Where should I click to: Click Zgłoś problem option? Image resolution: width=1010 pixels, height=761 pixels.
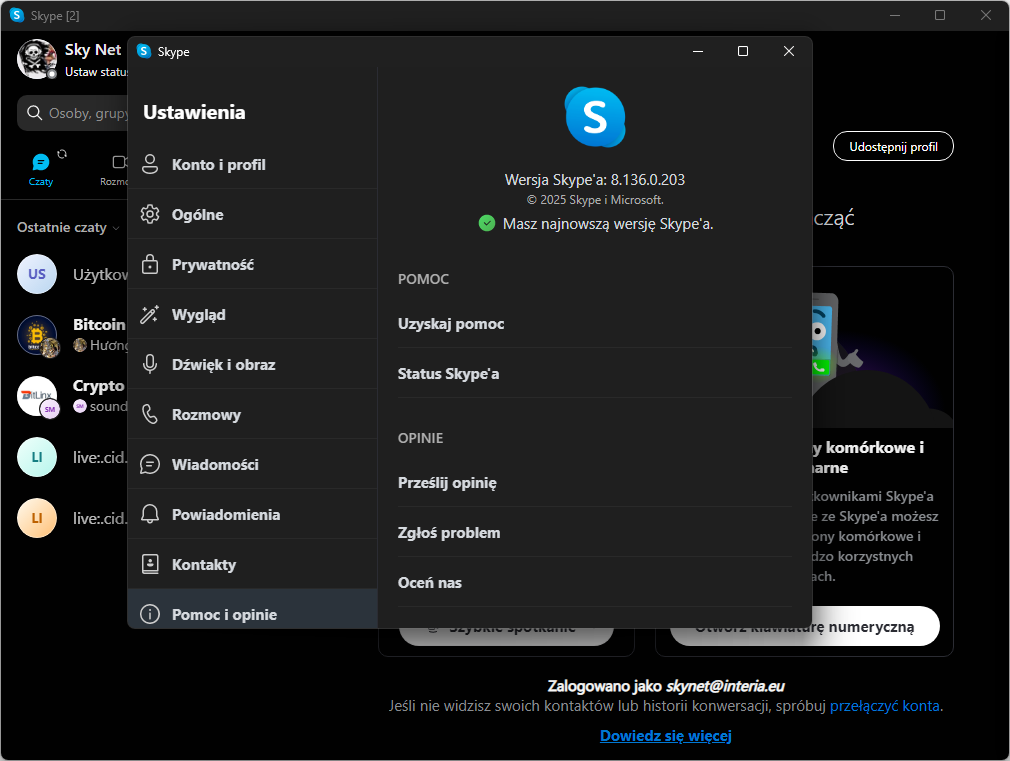tap(595, 533)
